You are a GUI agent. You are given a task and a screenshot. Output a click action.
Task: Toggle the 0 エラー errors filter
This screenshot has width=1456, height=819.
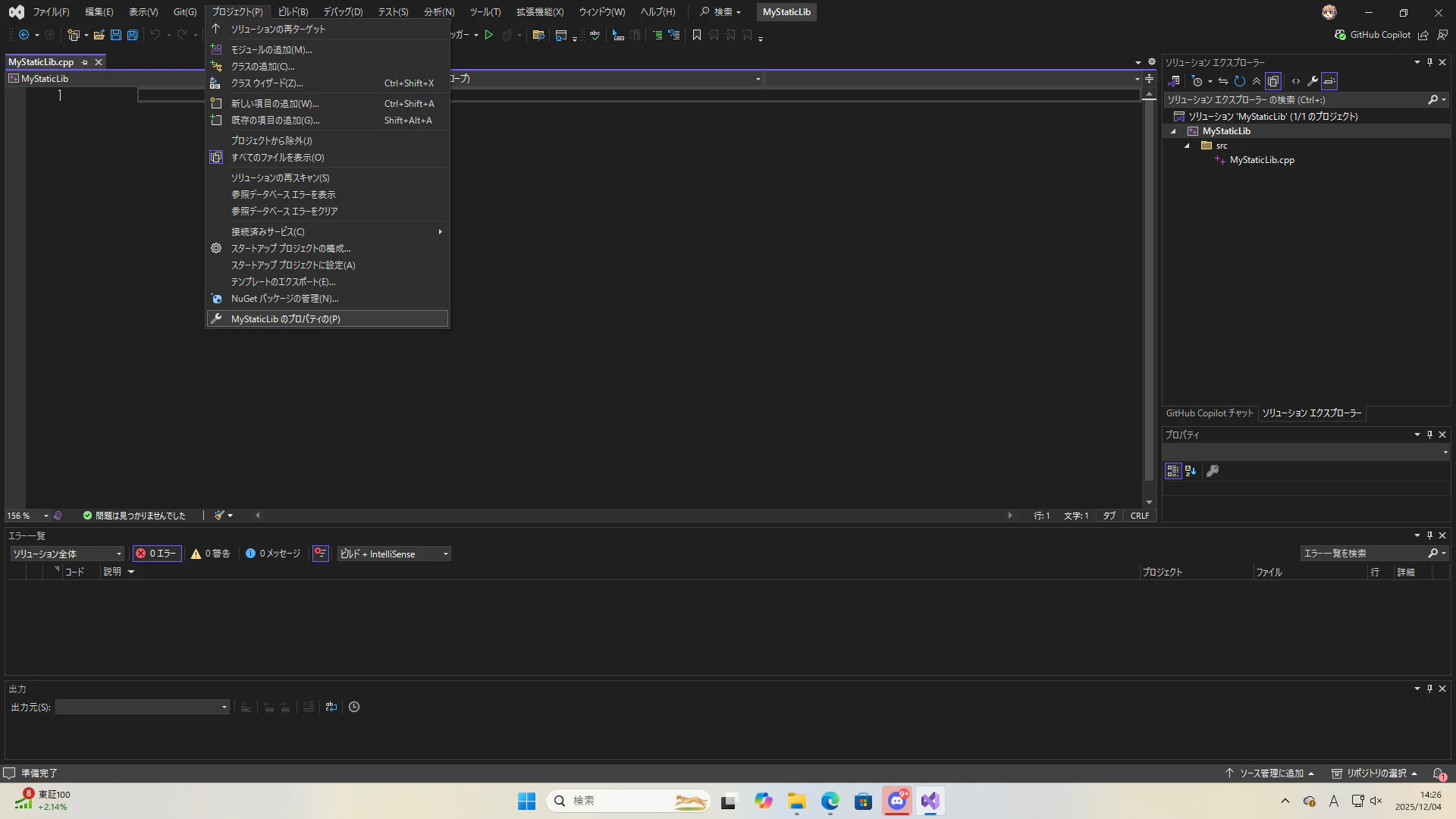click(157, 554)
